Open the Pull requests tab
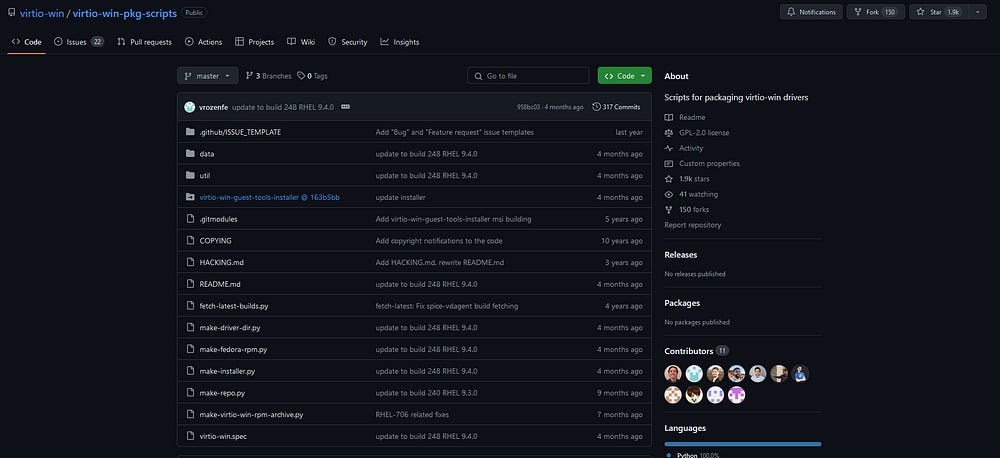 click(144, 42)
